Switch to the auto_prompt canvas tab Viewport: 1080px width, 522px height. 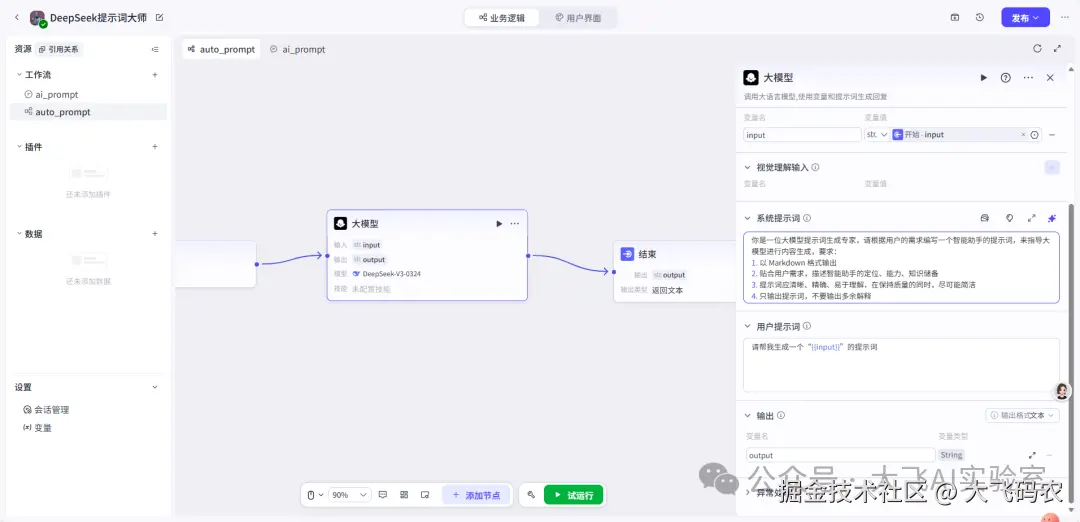(x=221, y=50)
